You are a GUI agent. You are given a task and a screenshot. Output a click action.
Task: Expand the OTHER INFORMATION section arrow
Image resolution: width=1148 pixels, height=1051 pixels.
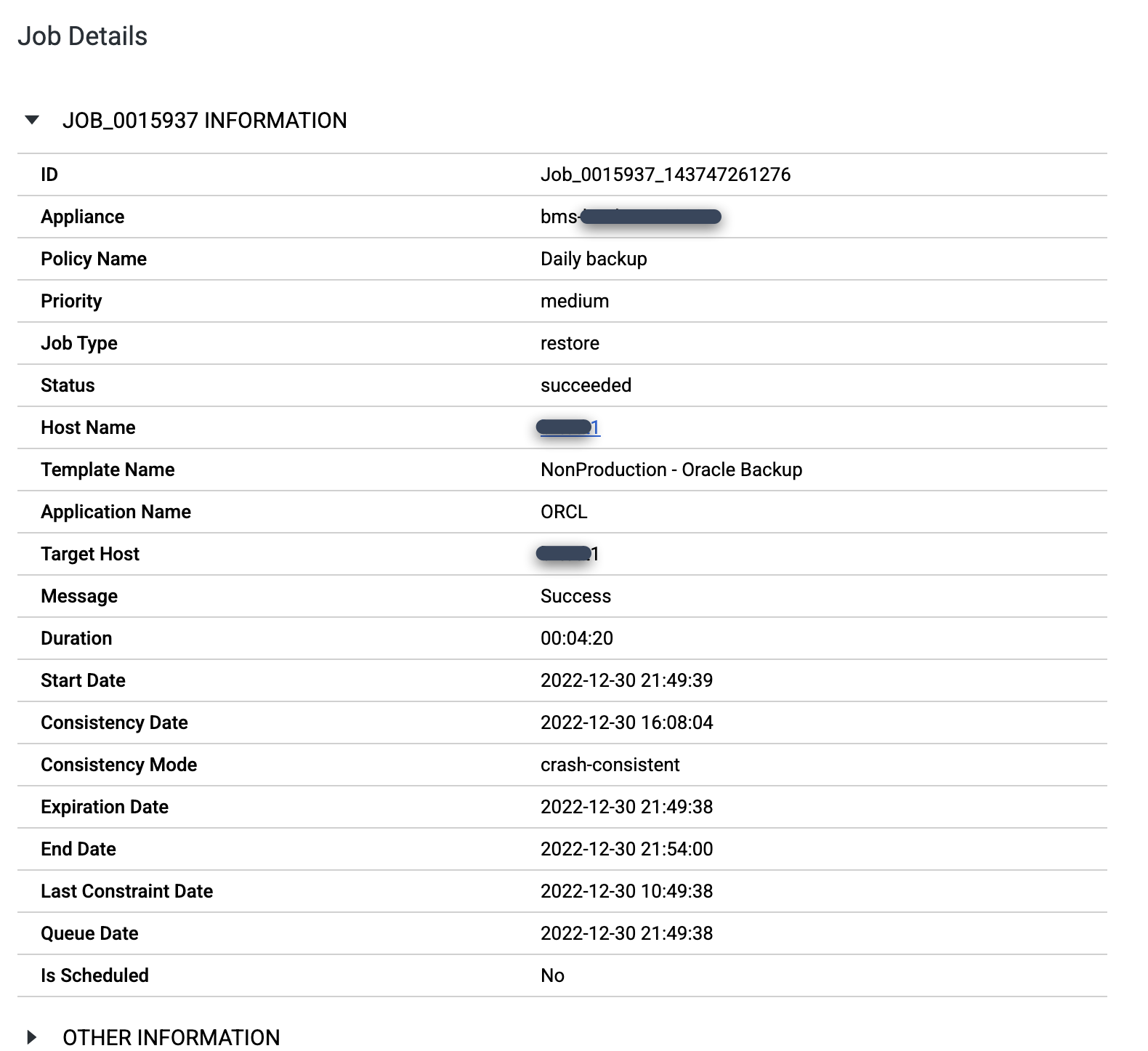point(32,1037)
